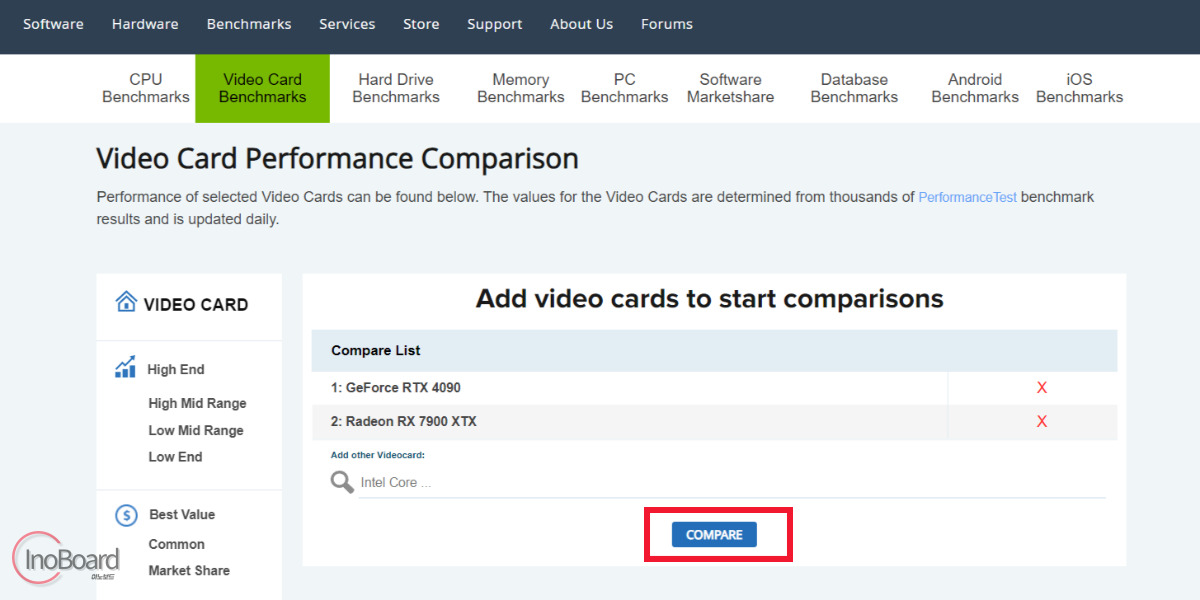This screenshot has height=600, width=1200.
Task: Open the Forums menu item
Action: 667,24
